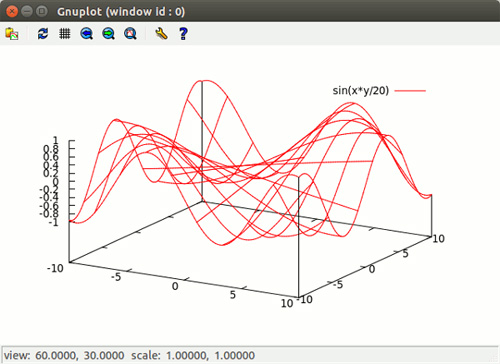This screenshot has width=500, height=364.
Task: Click the z-axis label 0
Action: (x=56, y=182)
